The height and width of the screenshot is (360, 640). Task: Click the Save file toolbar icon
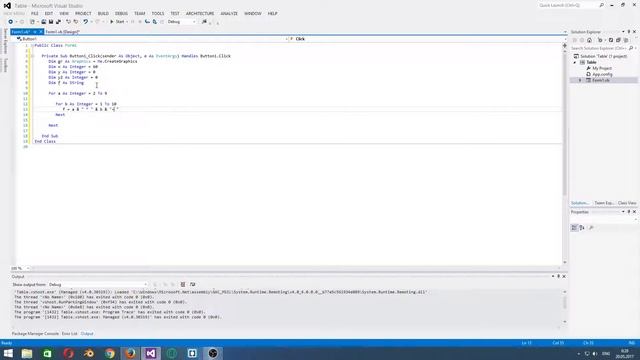tap(51, 22)
